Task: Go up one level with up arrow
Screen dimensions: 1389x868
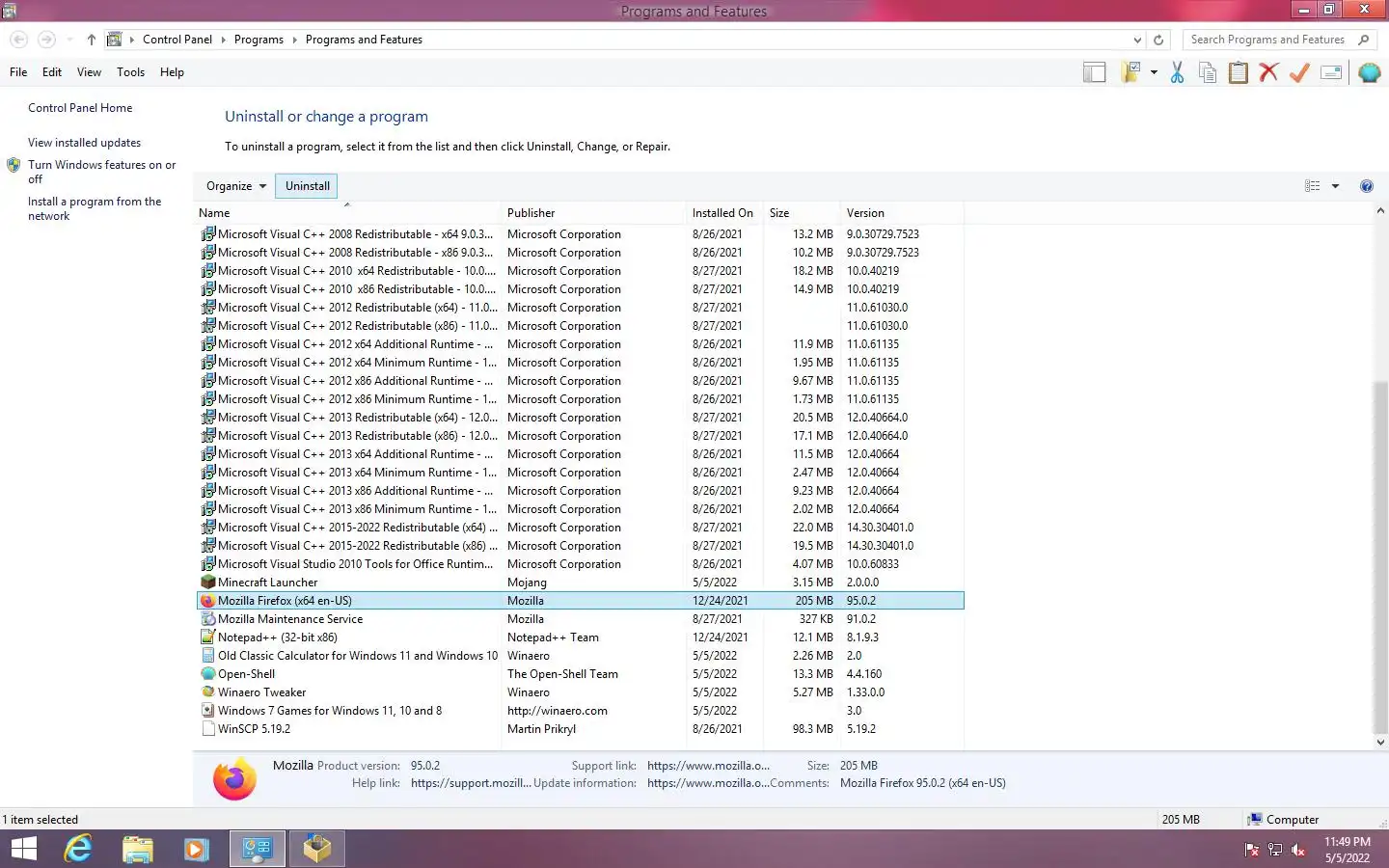Action: click(x=91, y=40)
